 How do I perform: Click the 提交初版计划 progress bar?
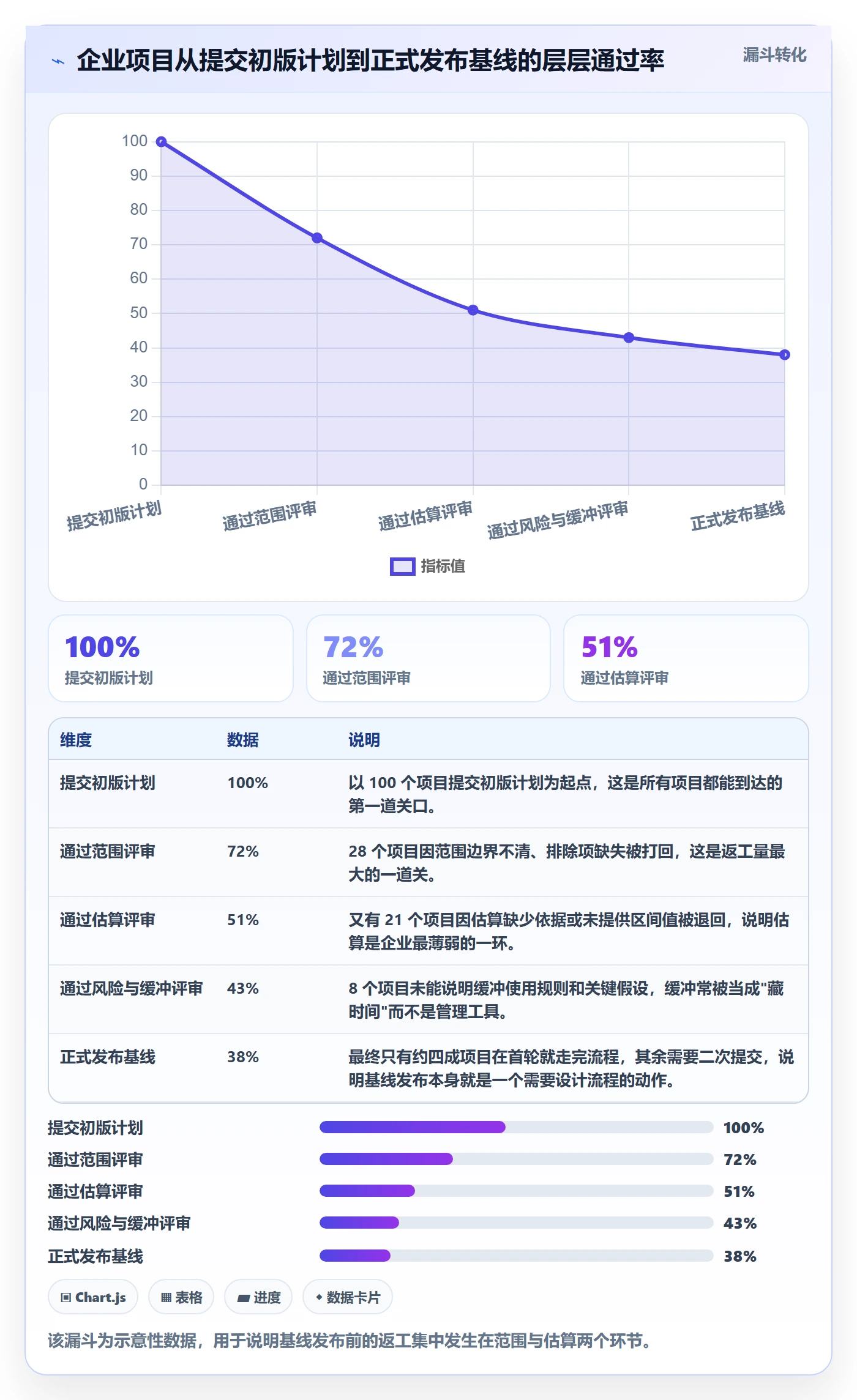pos(517,1127)
